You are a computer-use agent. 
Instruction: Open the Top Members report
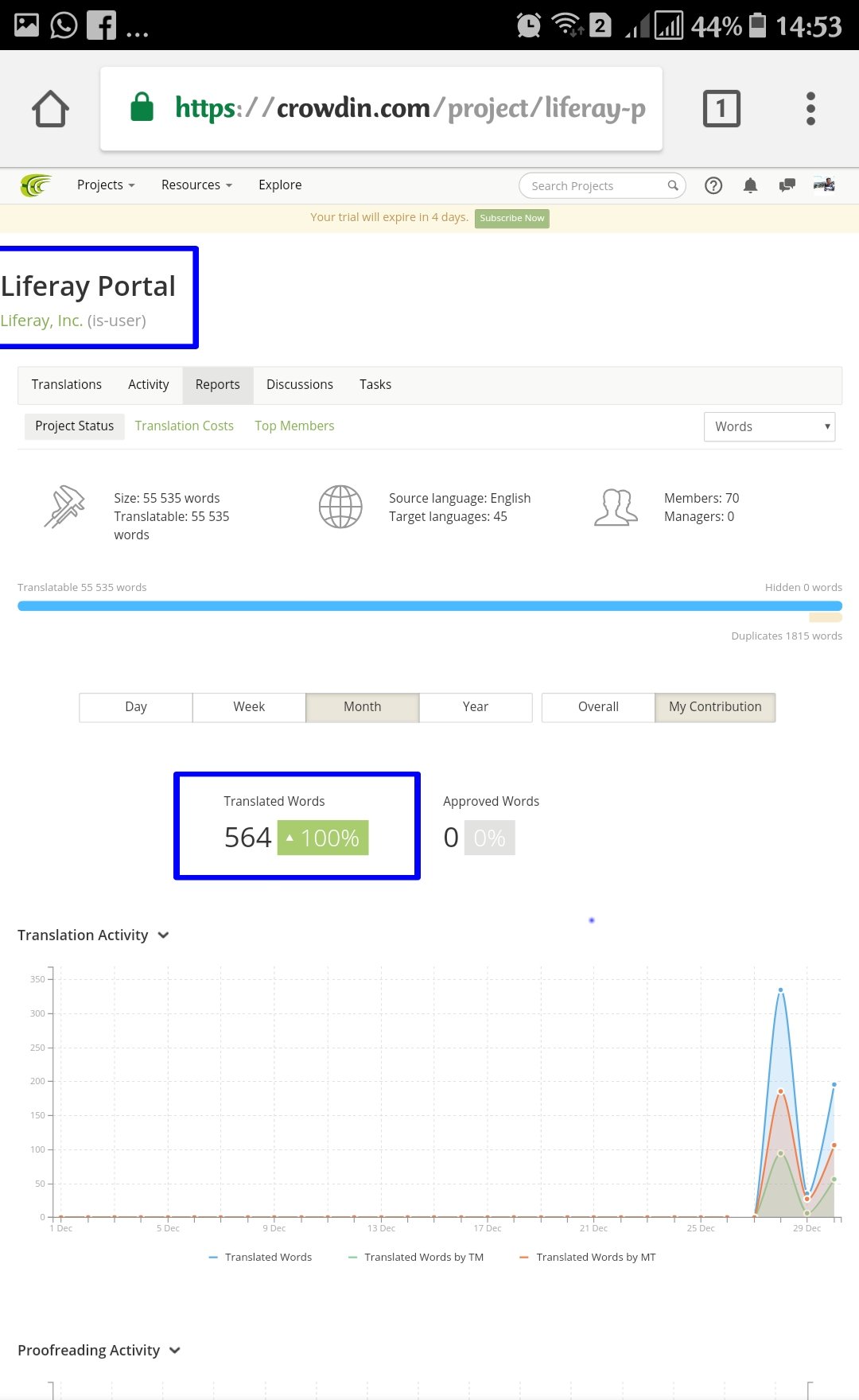(x=294, y=426)
